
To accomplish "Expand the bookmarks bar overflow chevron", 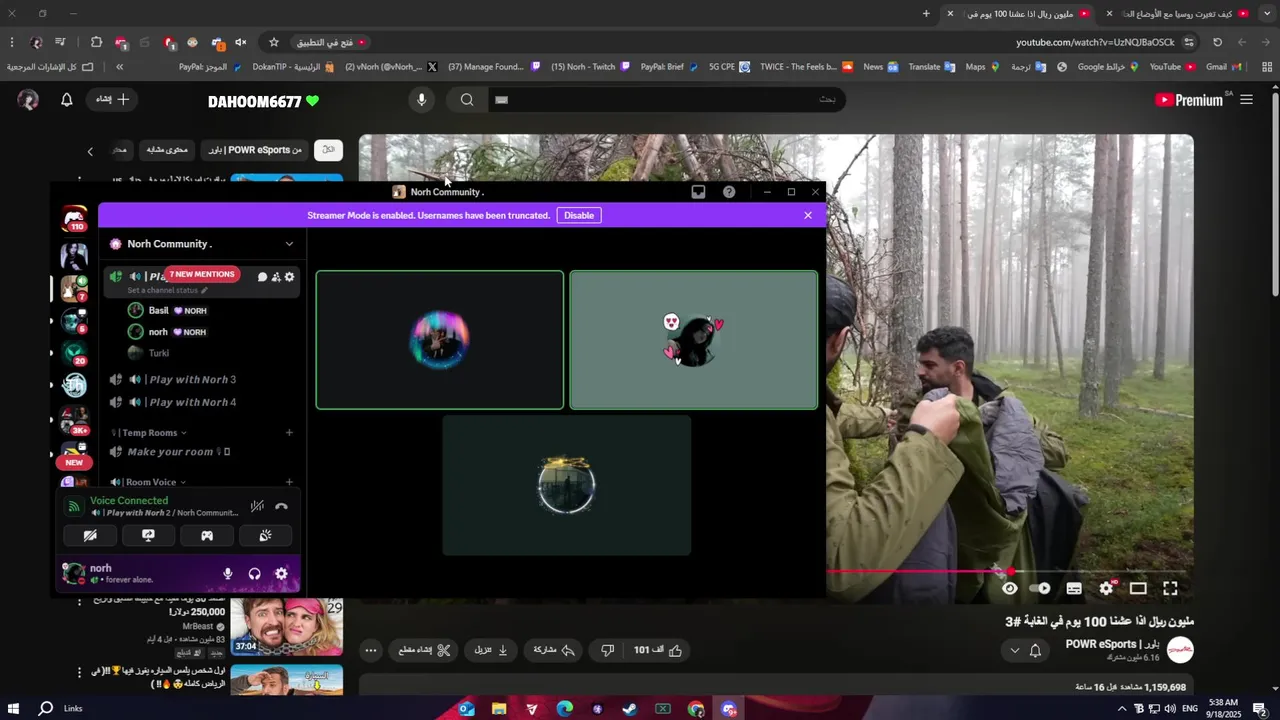I will click(x=119, y=67).
